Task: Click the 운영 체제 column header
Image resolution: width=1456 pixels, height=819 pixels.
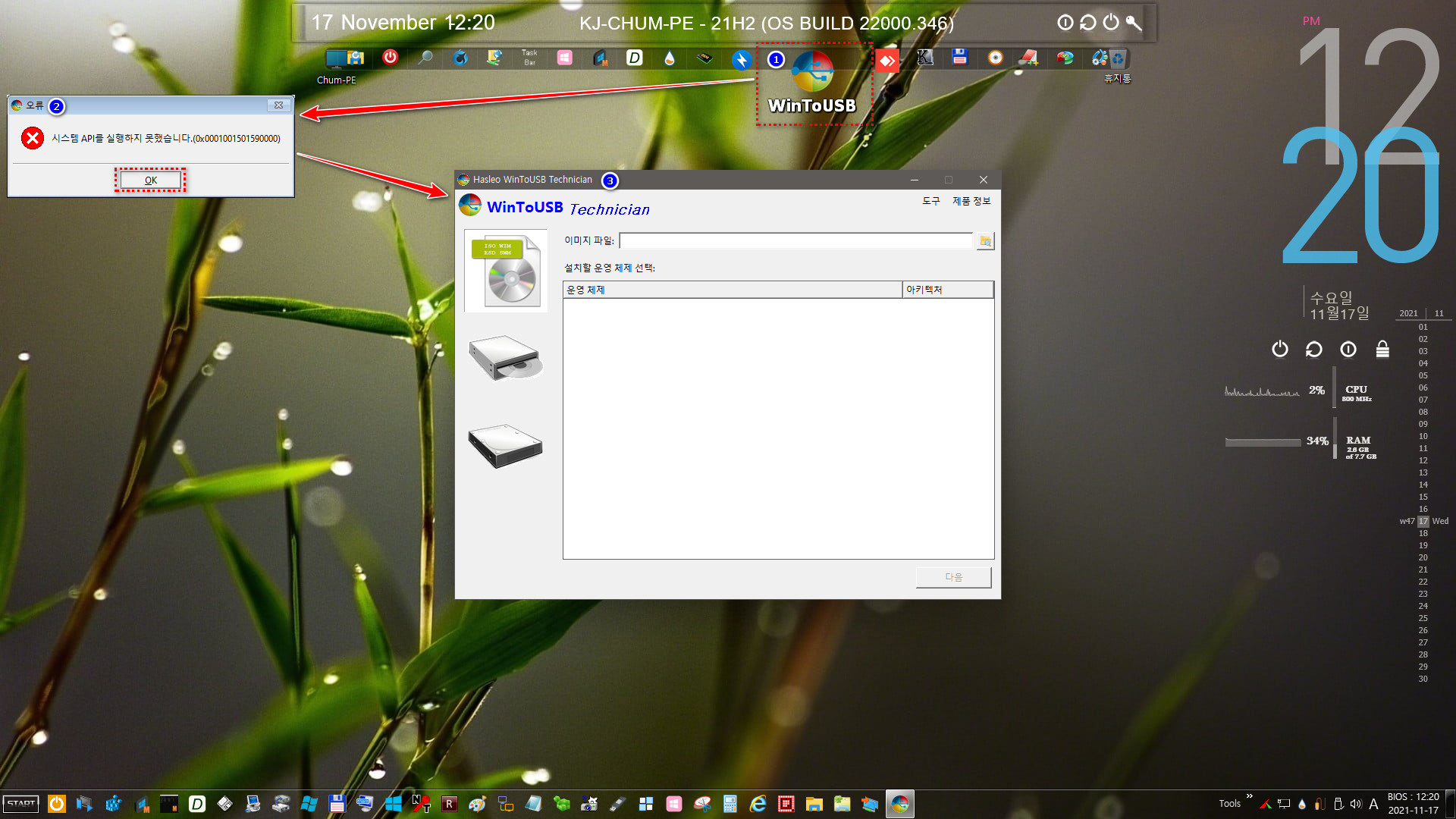Action: click(733, 290)
